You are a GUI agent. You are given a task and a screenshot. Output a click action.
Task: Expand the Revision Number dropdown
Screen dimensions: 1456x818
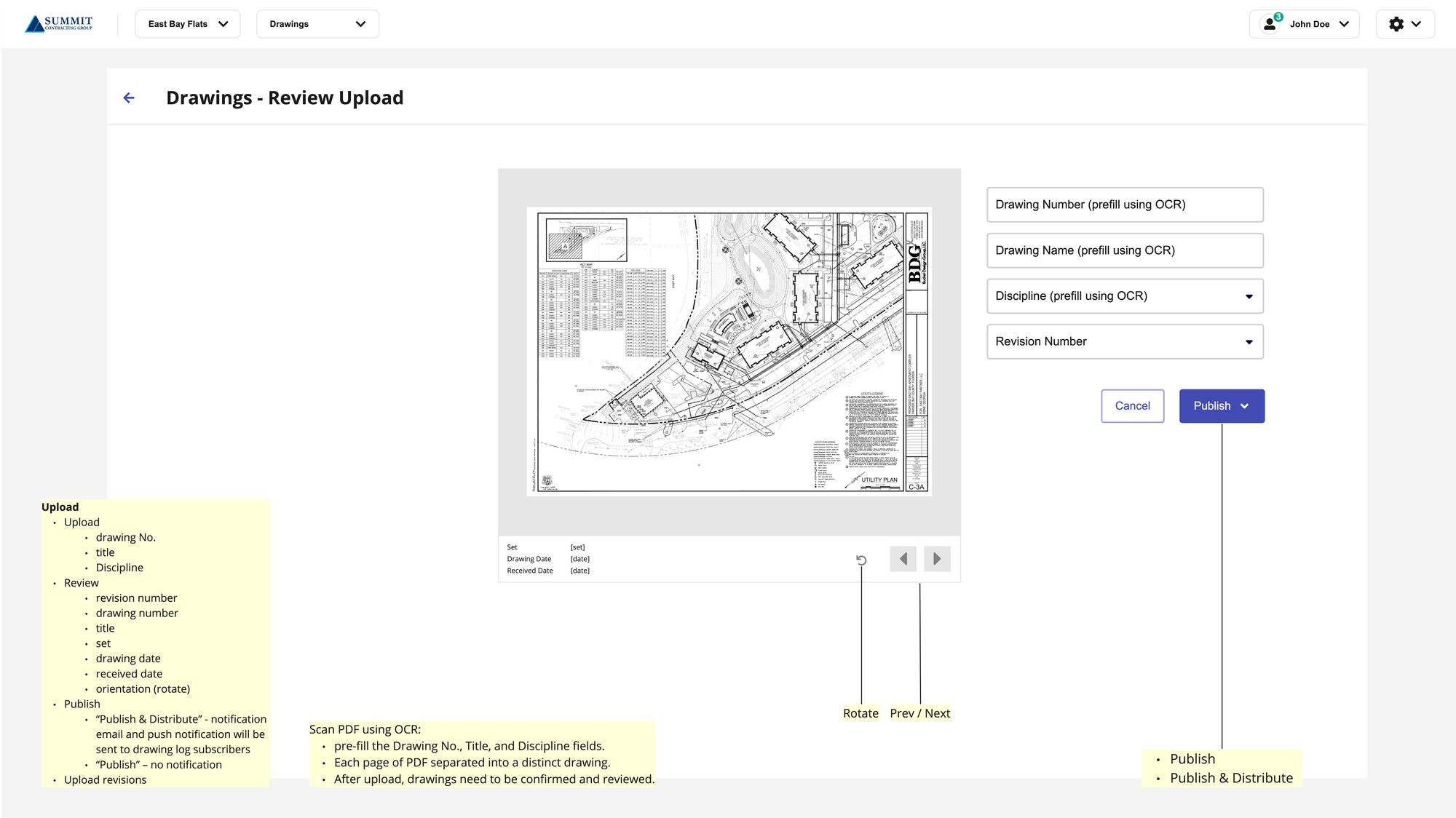(x=1249, y=342)
